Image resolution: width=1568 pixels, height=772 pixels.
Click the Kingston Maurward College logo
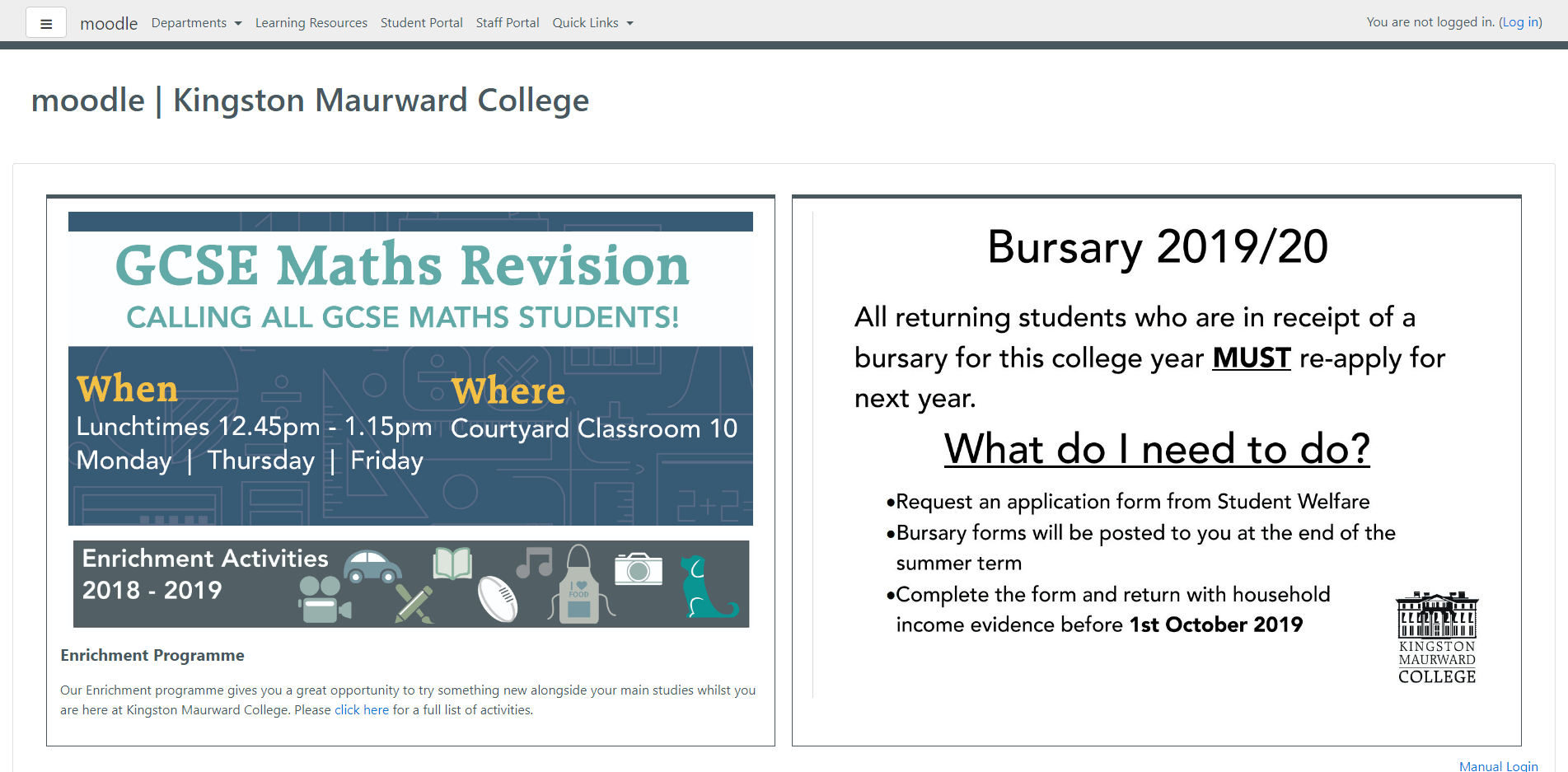pos(1437,638)
